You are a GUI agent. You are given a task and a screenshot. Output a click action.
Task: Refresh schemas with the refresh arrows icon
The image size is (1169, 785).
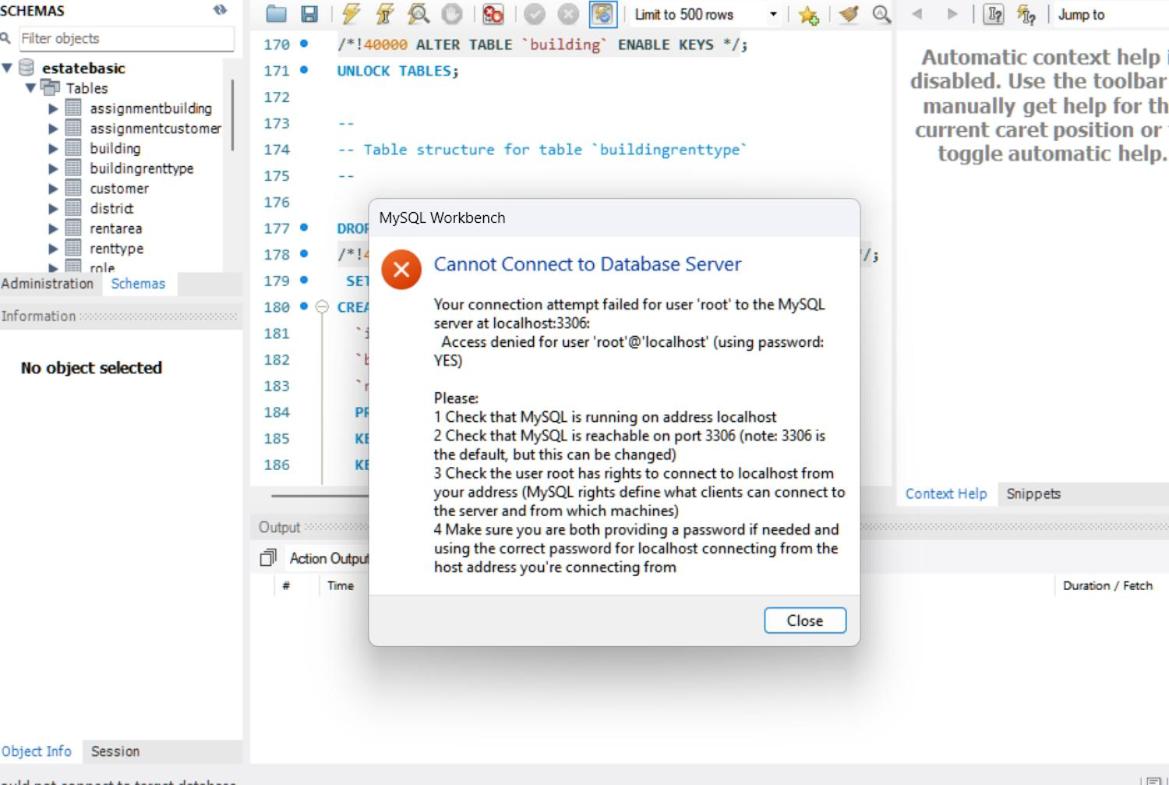pos(220,11)
